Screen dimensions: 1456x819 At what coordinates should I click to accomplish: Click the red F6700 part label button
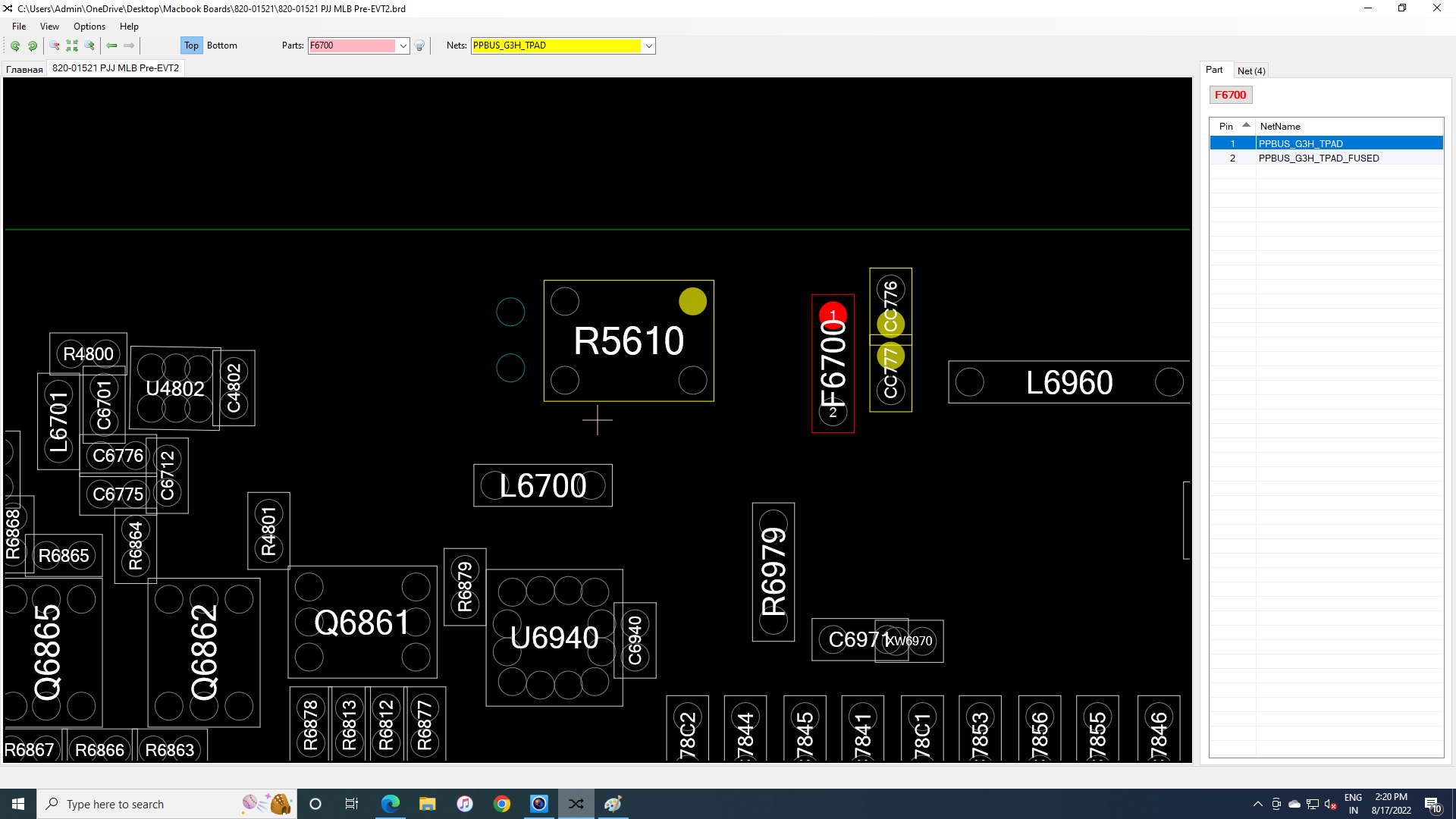tap(1229, 95)
